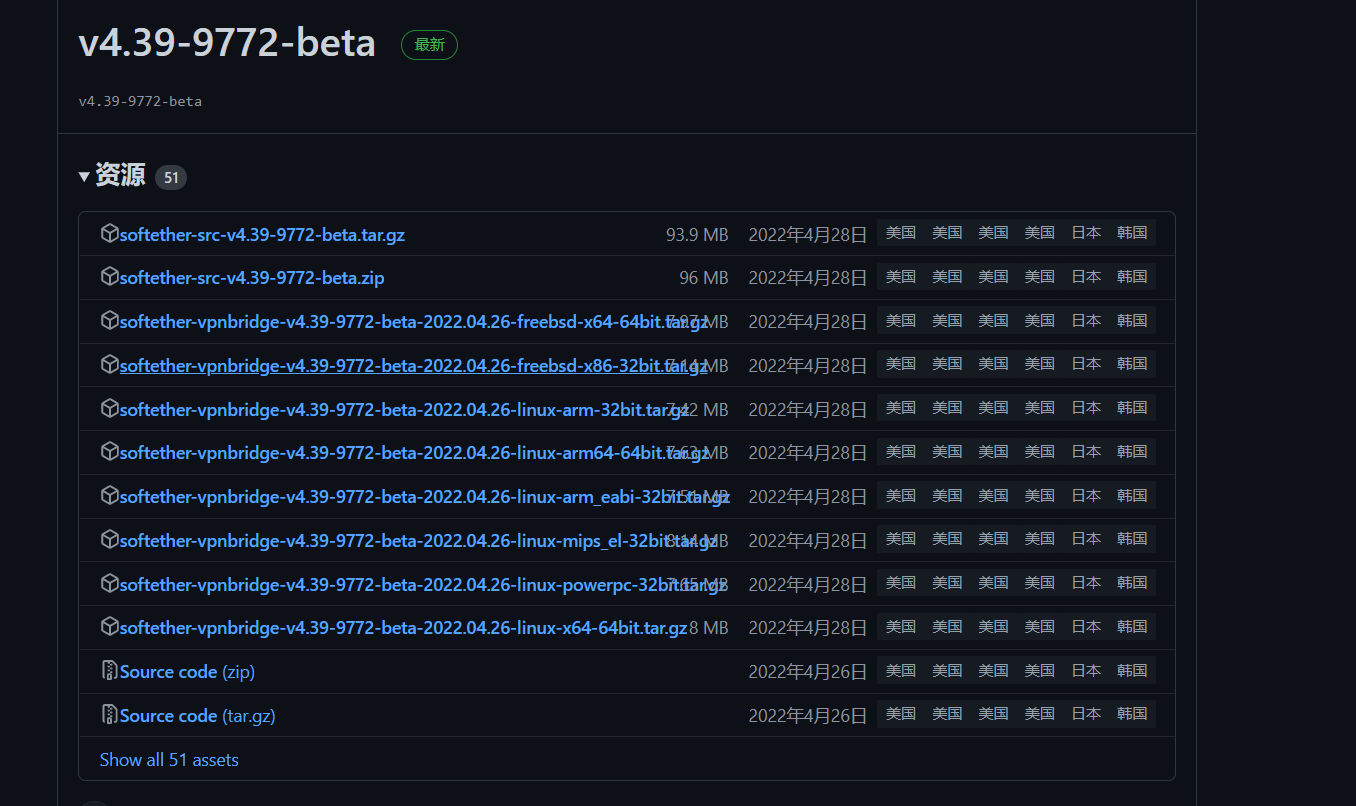Viewport: 1356px width, 806px height.
Task: Click package icon for freebsd-x86-32bit vpnbridge asset
Action: pos(109,365)
